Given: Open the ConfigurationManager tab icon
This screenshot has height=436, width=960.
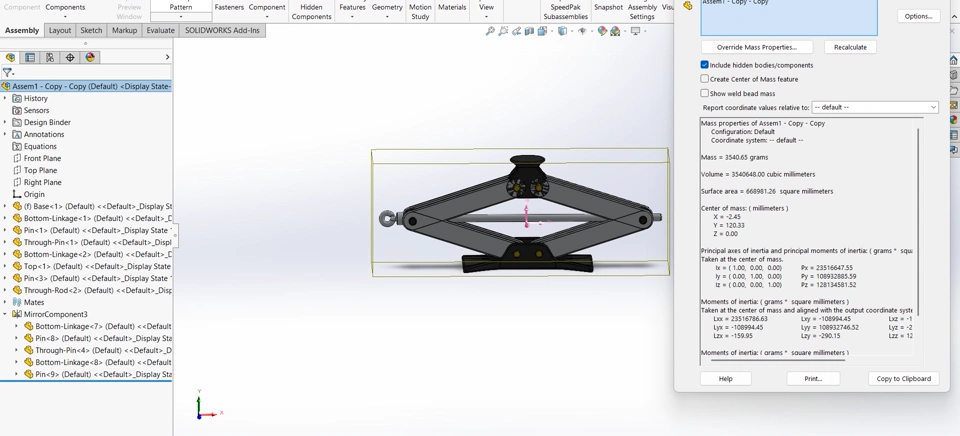Looking at the screenshot, I should pyautogui.click(x=50, y=57).
